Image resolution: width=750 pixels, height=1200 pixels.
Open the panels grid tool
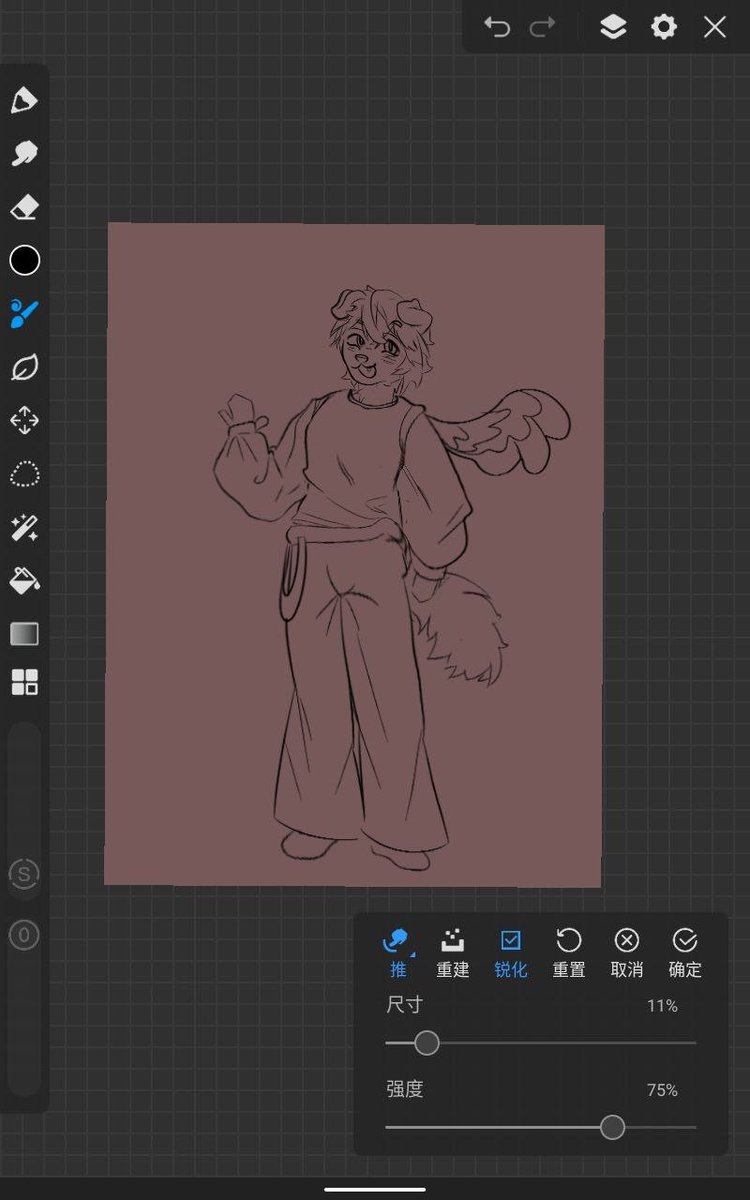coord(24,683)
